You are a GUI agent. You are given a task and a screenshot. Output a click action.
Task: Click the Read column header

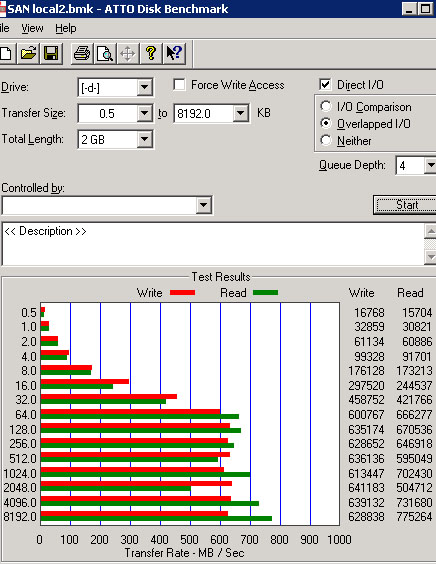click(410, 293)
